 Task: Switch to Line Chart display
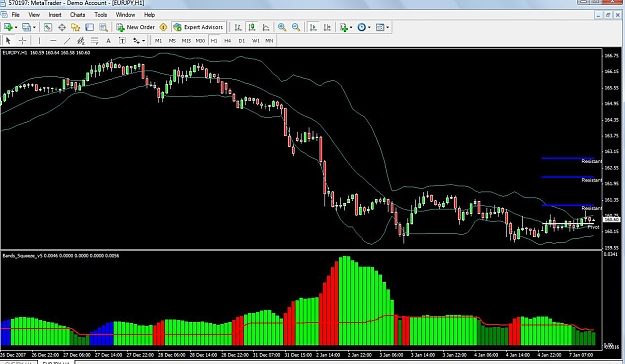click(266, 27)
